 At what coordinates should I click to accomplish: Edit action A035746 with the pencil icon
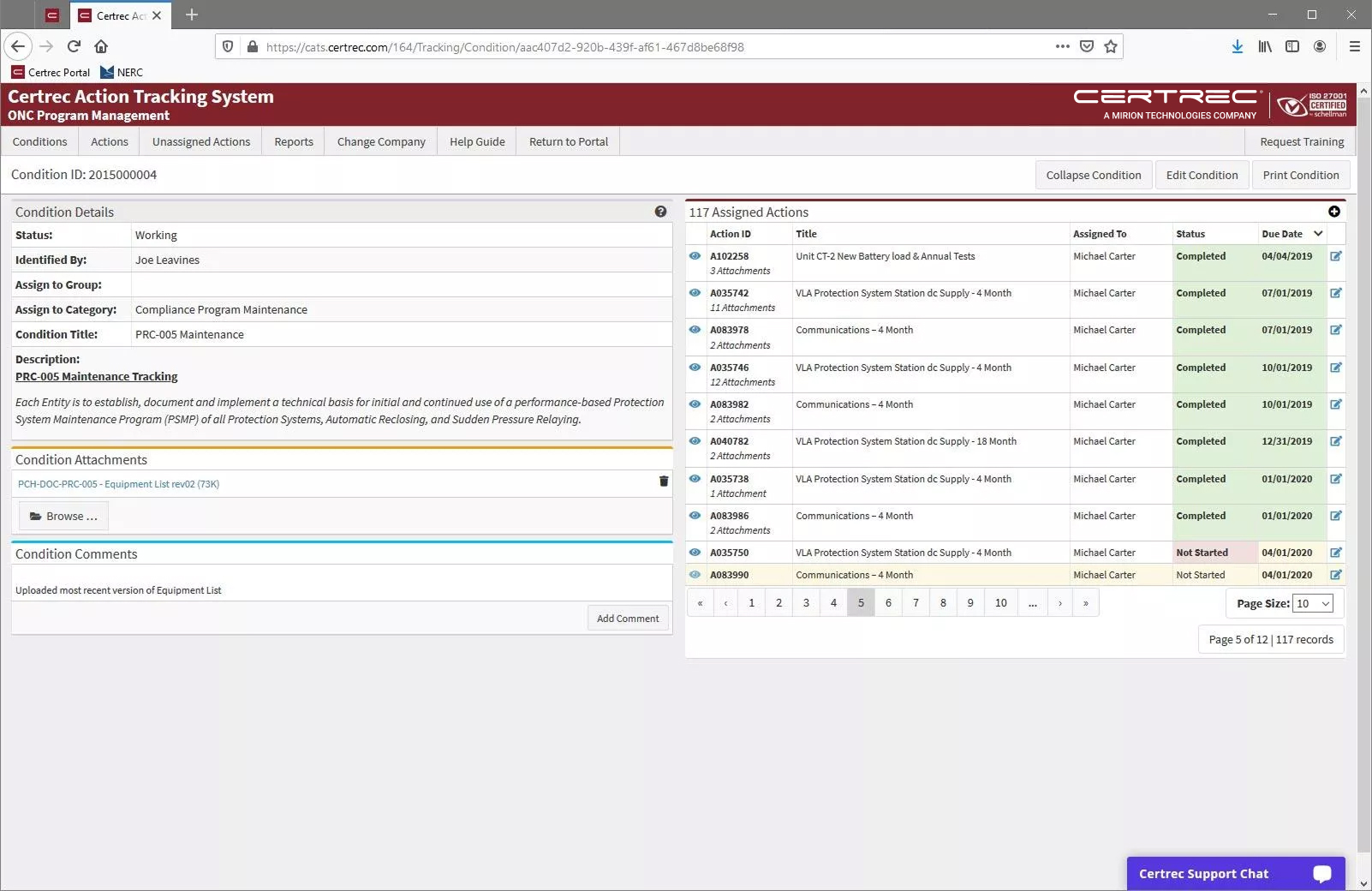tap(1335, 368)
